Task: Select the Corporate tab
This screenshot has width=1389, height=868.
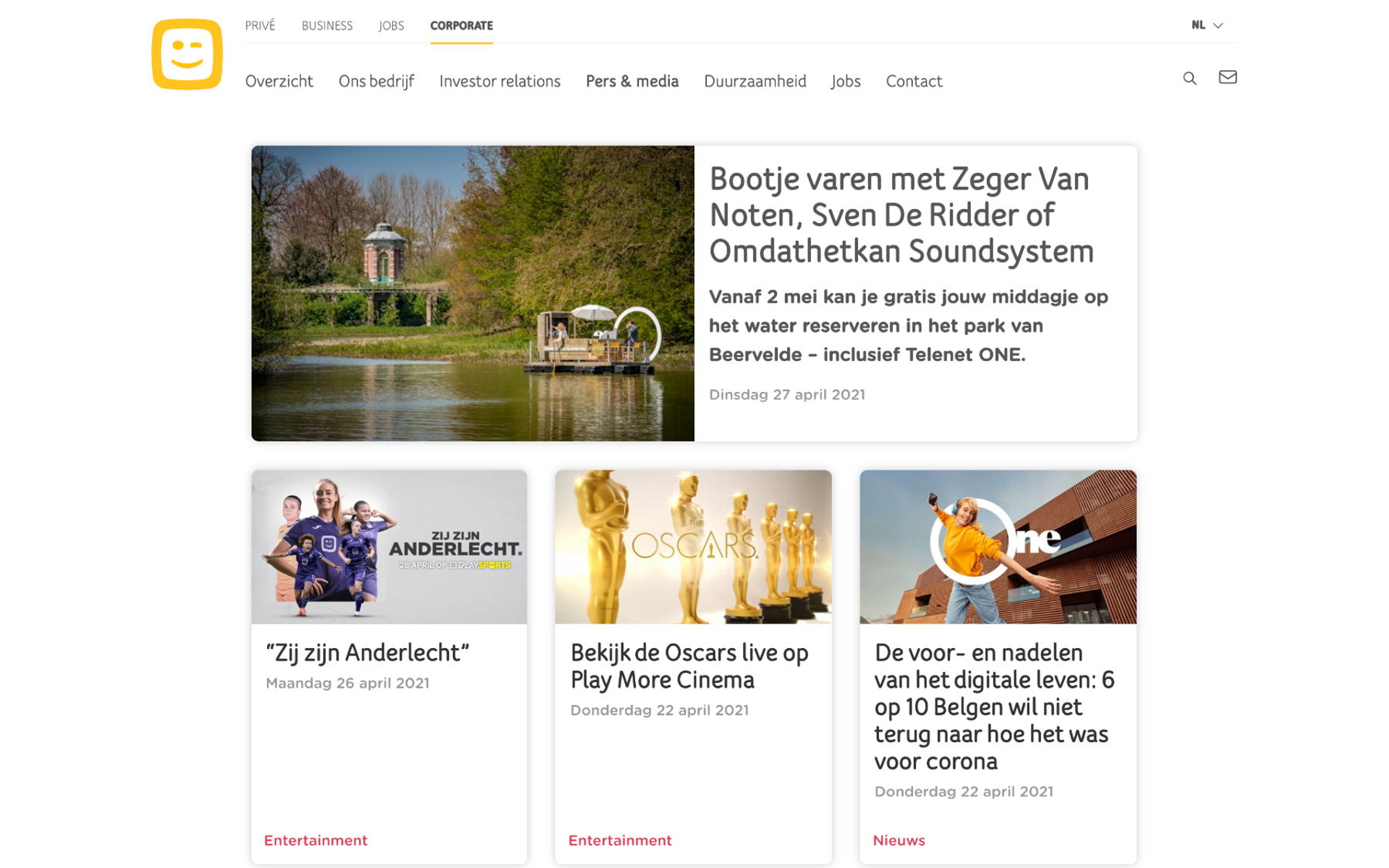Action: click(461, 25)
